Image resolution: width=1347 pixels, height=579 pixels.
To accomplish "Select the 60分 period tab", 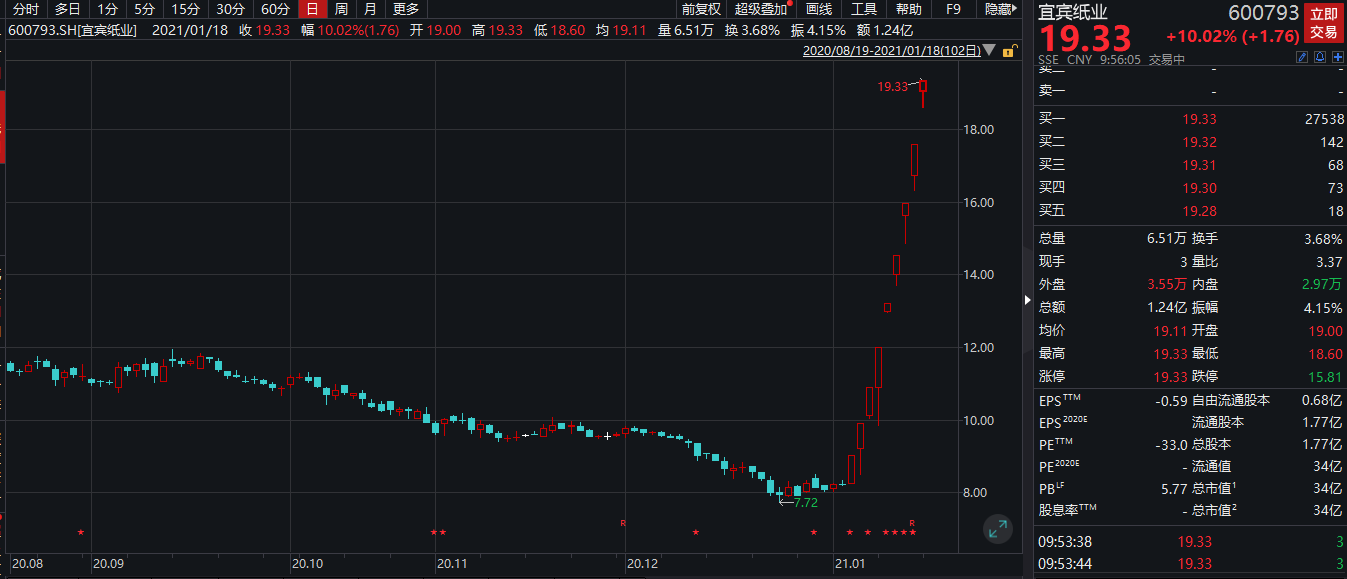I will 275,9.
